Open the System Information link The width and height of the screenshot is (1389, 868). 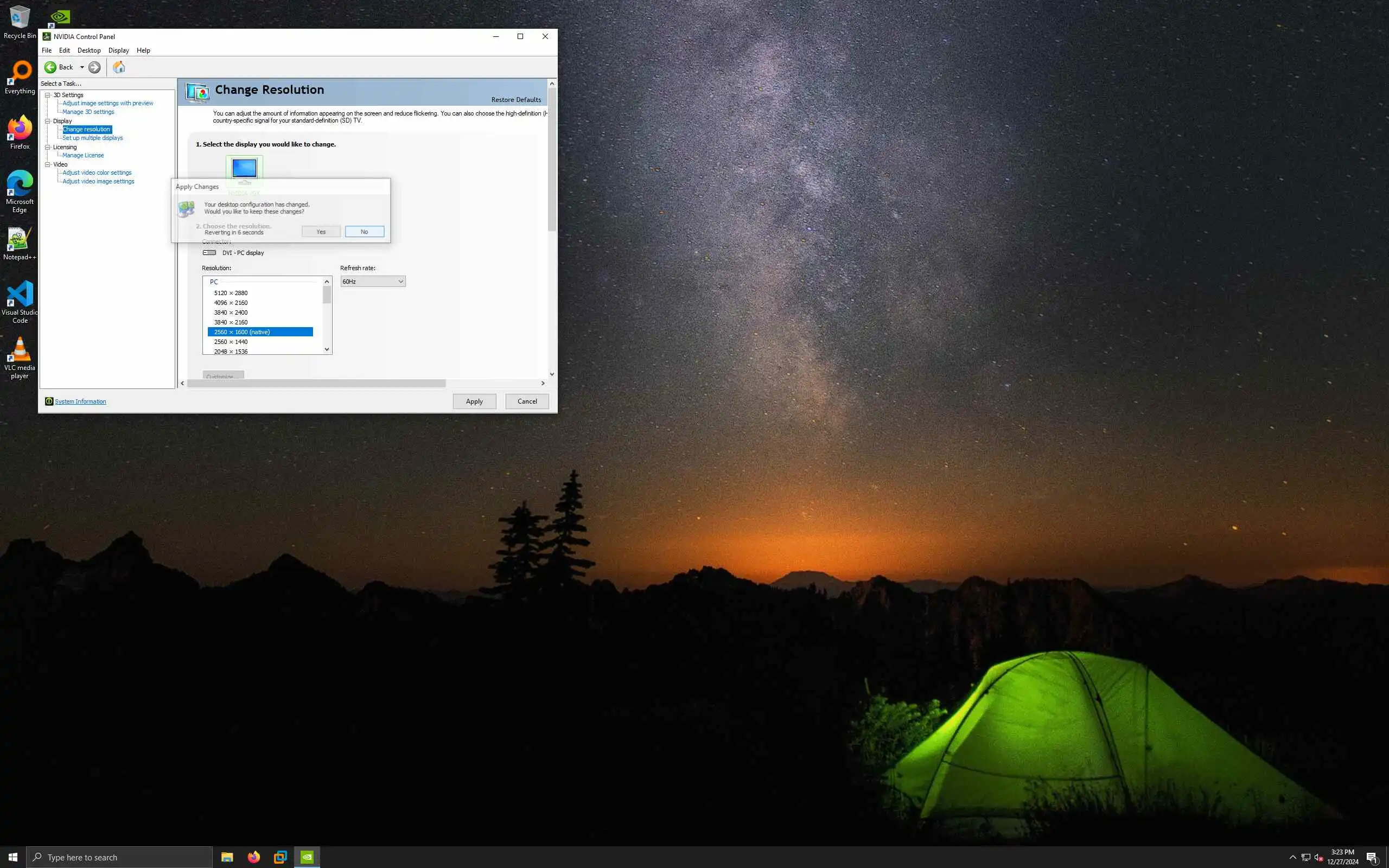(x=80, y=401)
